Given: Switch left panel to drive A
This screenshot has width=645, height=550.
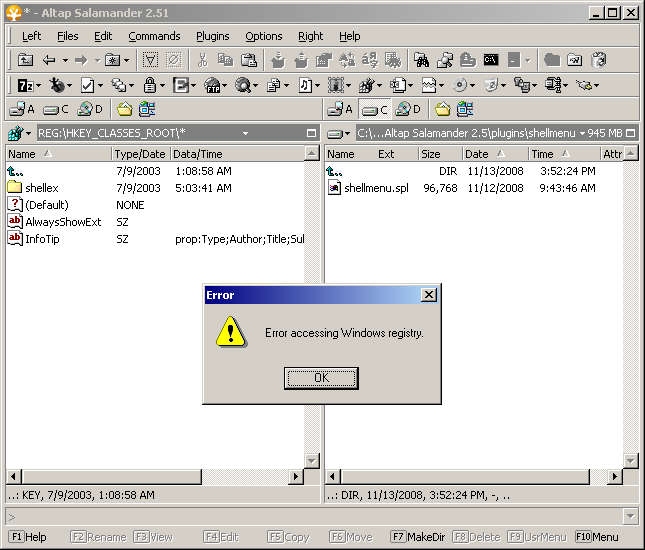Looking at the screenshot, I should [x=21, y=109].
